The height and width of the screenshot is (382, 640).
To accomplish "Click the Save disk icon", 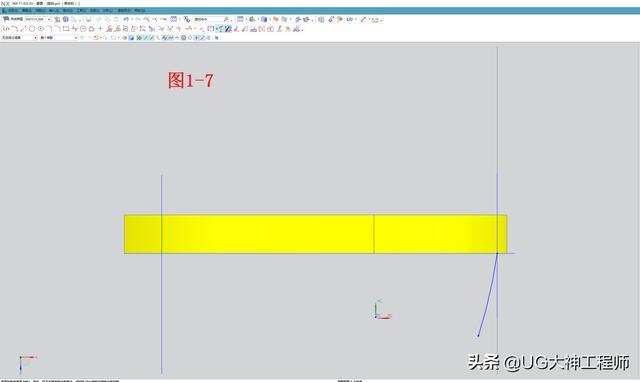I will click(x=89, y=19).
